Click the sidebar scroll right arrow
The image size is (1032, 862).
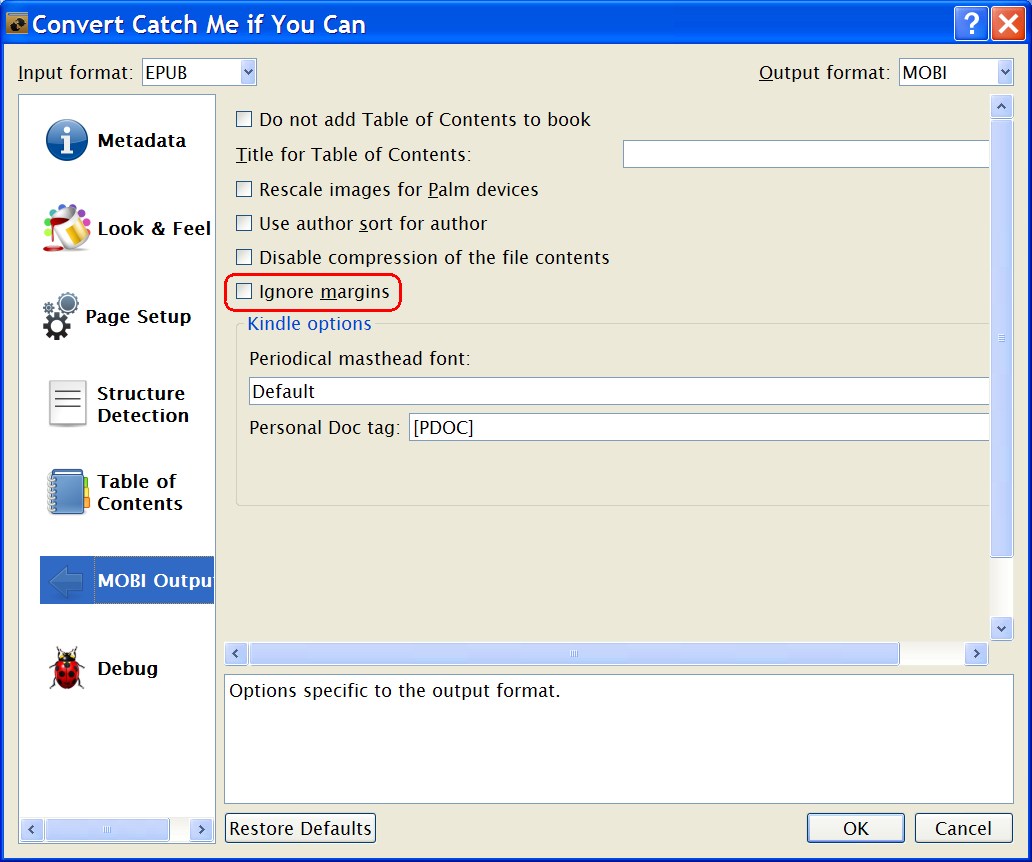coord(201,829)
